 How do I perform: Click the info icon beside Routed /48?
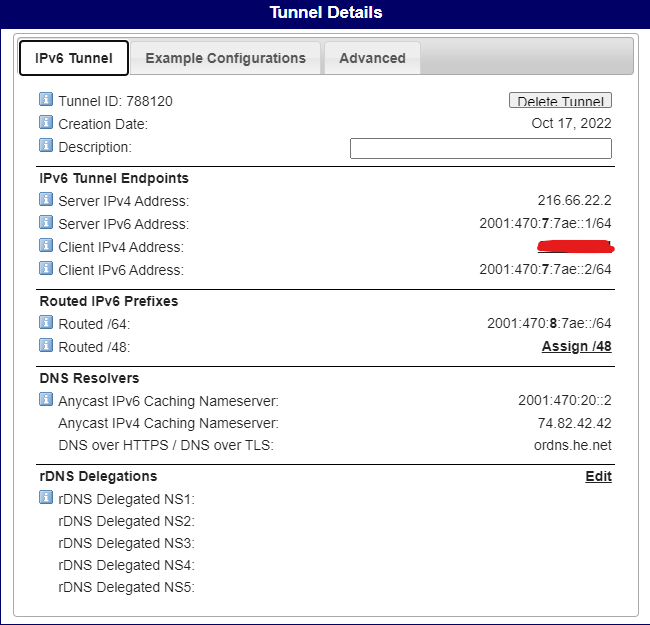(x=46, y=345)
